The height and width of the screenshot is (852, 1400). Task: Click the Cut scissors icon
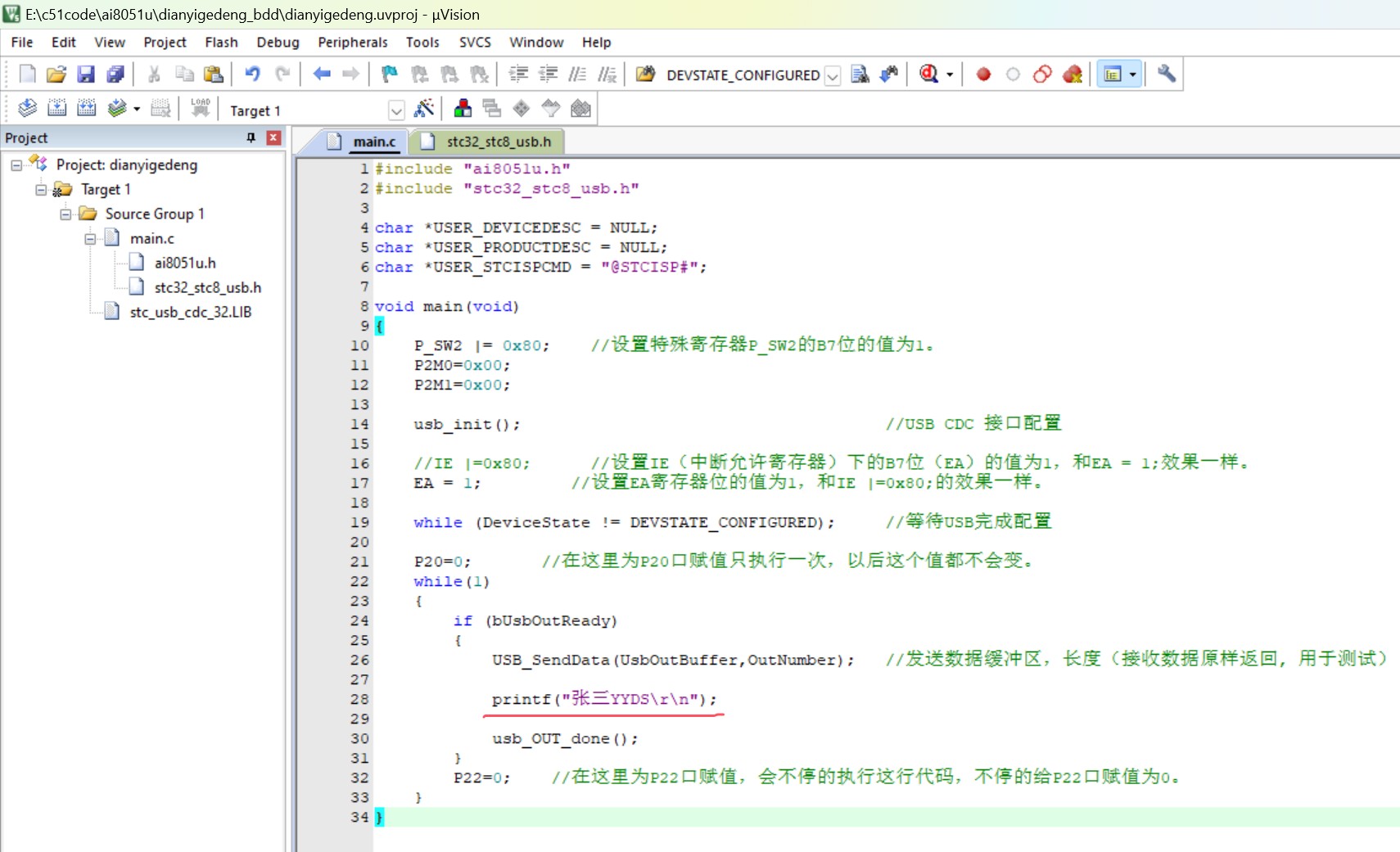pyautogui.click(x=154, y=74)
